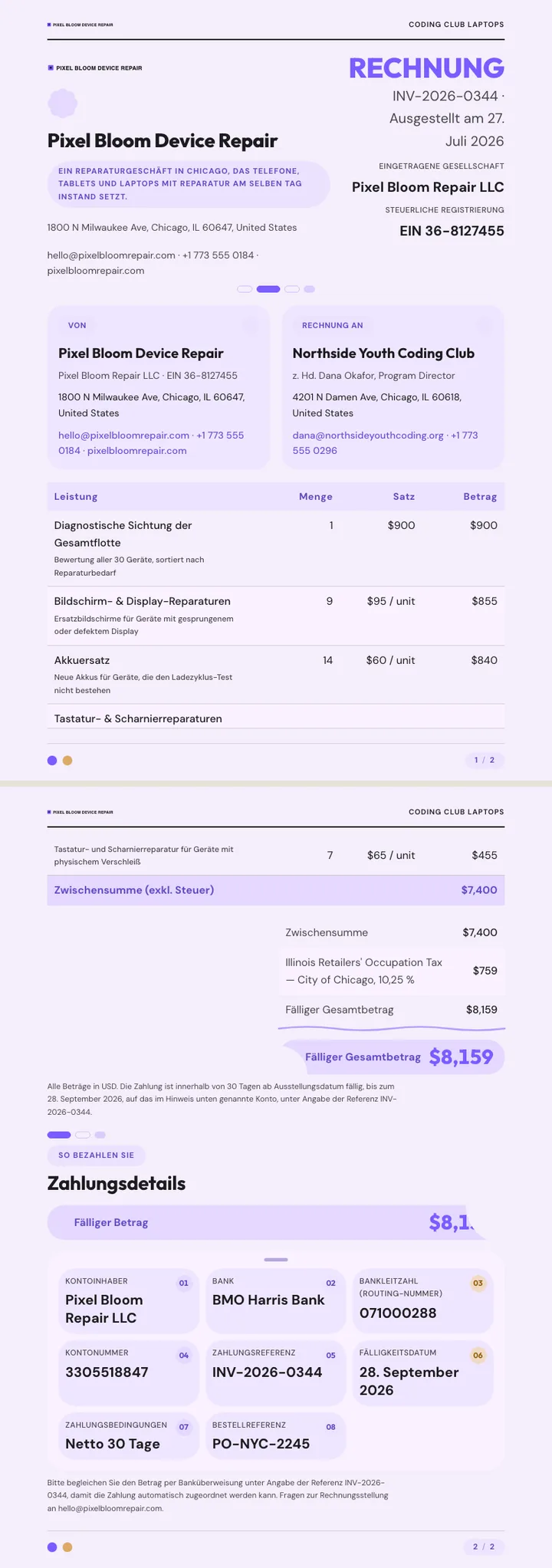Click the 2 / 2 page indicator pill
This screenshot has height=1568, width=552.
click(x=485, y=1547)
